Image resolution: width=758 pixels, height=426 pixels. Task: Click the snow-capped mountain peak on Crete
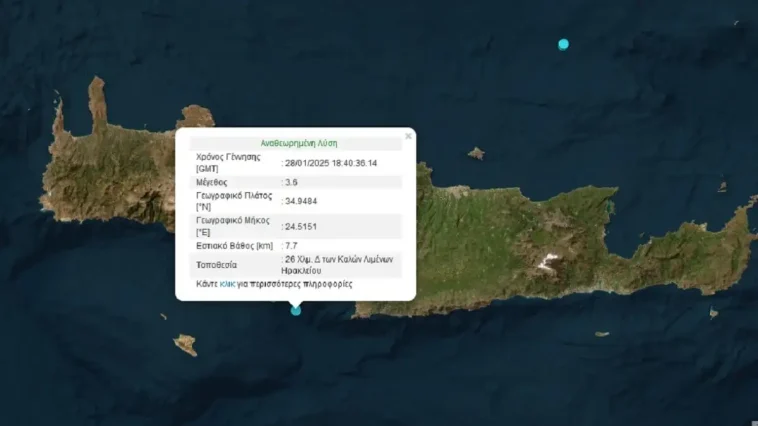point(546,263)
